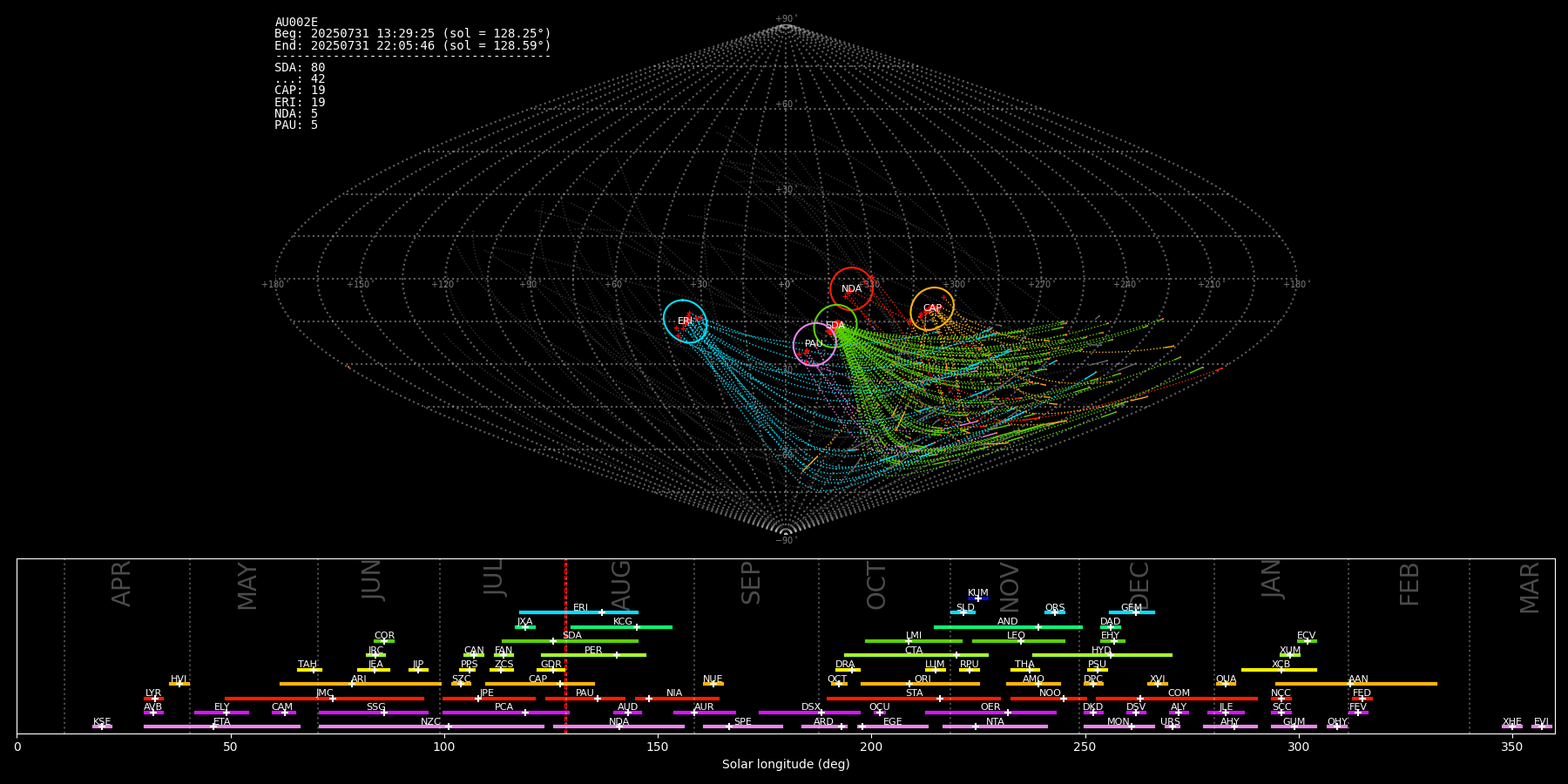1568x784 pixels.
Task: Click the ORI shower label on timeline
Action: click(923, 679)
